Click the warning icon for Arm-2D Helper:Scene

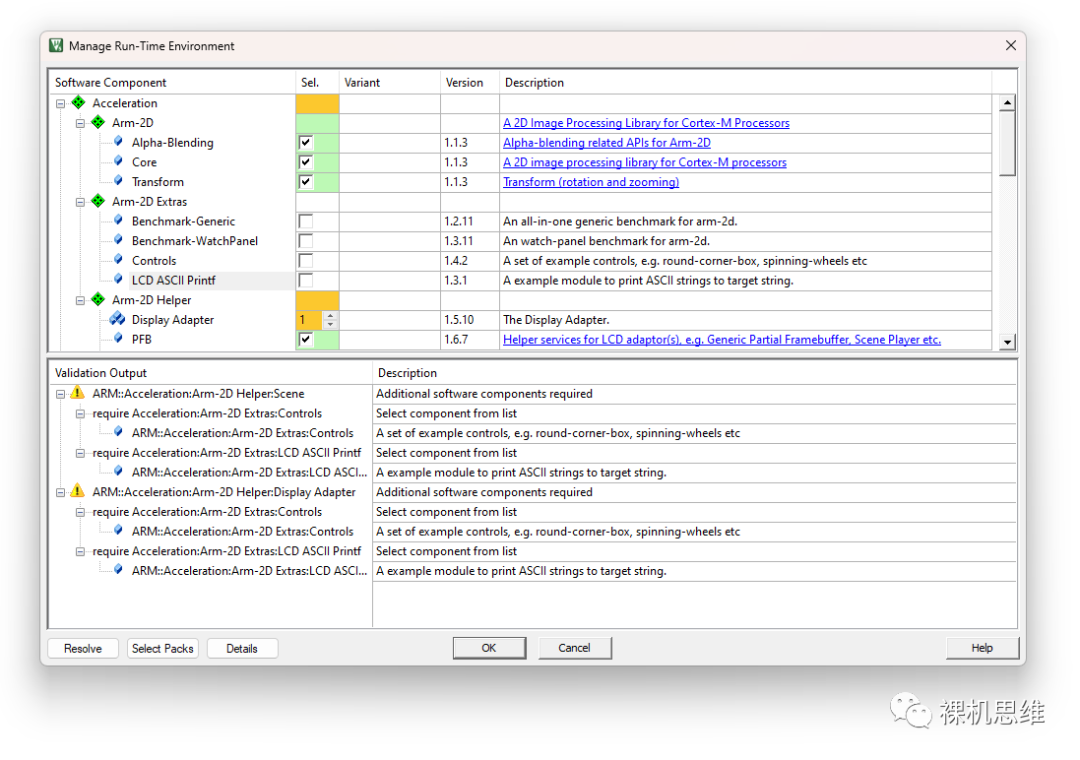(78, 393)
